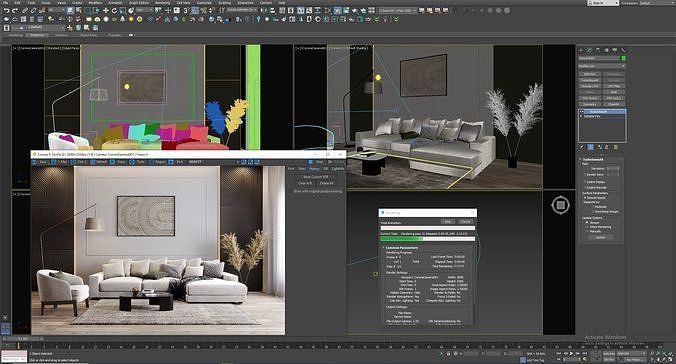Open the Rendering menu
This screenshot has width=676, height=364.
click(x=163, y=3)
